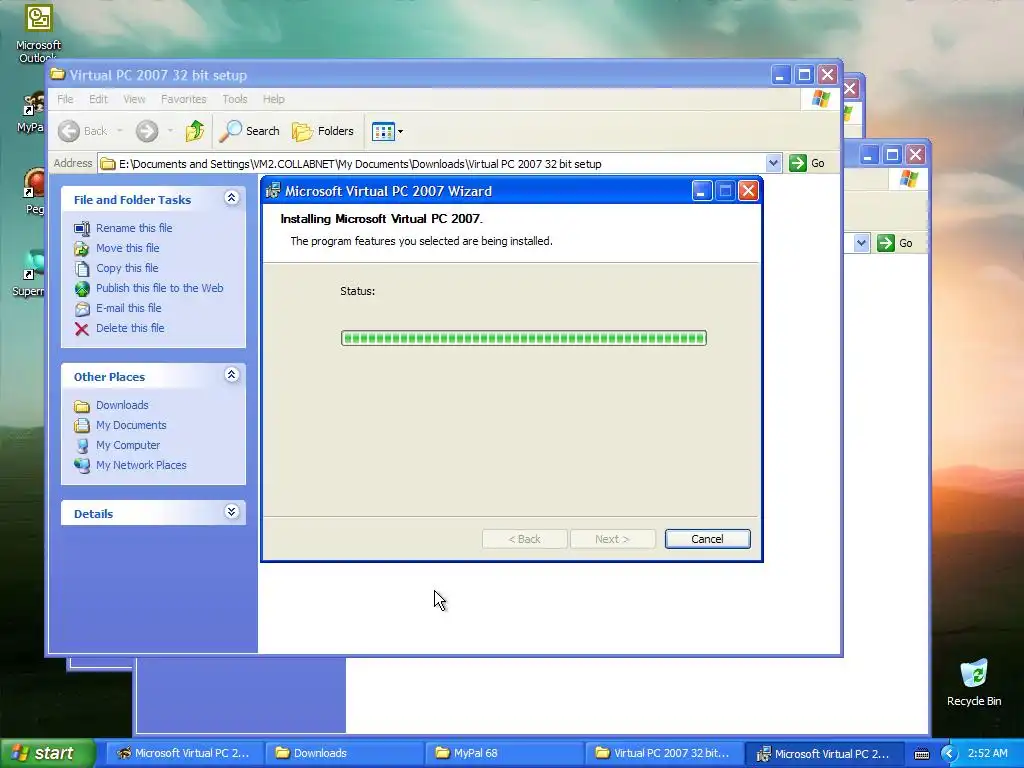Screen dimensions: 1024x768
Task: Click Go button in rear Explorer window
Action: click(x=895, y=243)
